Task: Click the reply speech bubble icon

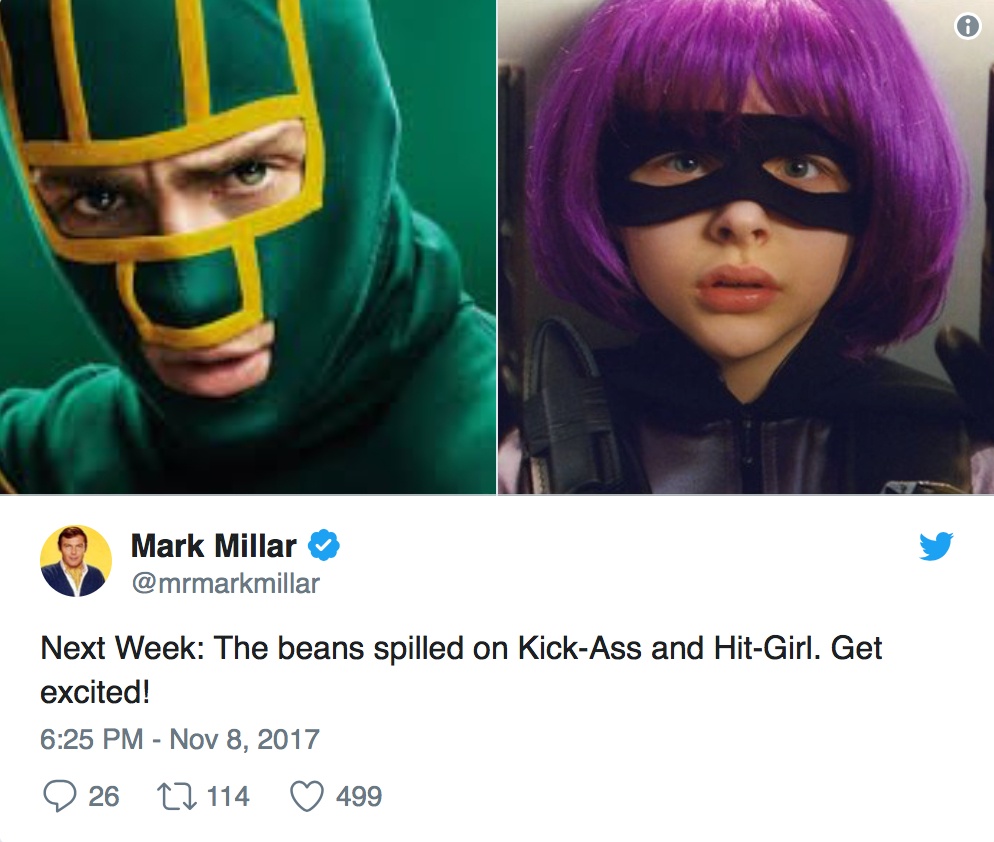Action: (x=60, y=796)
